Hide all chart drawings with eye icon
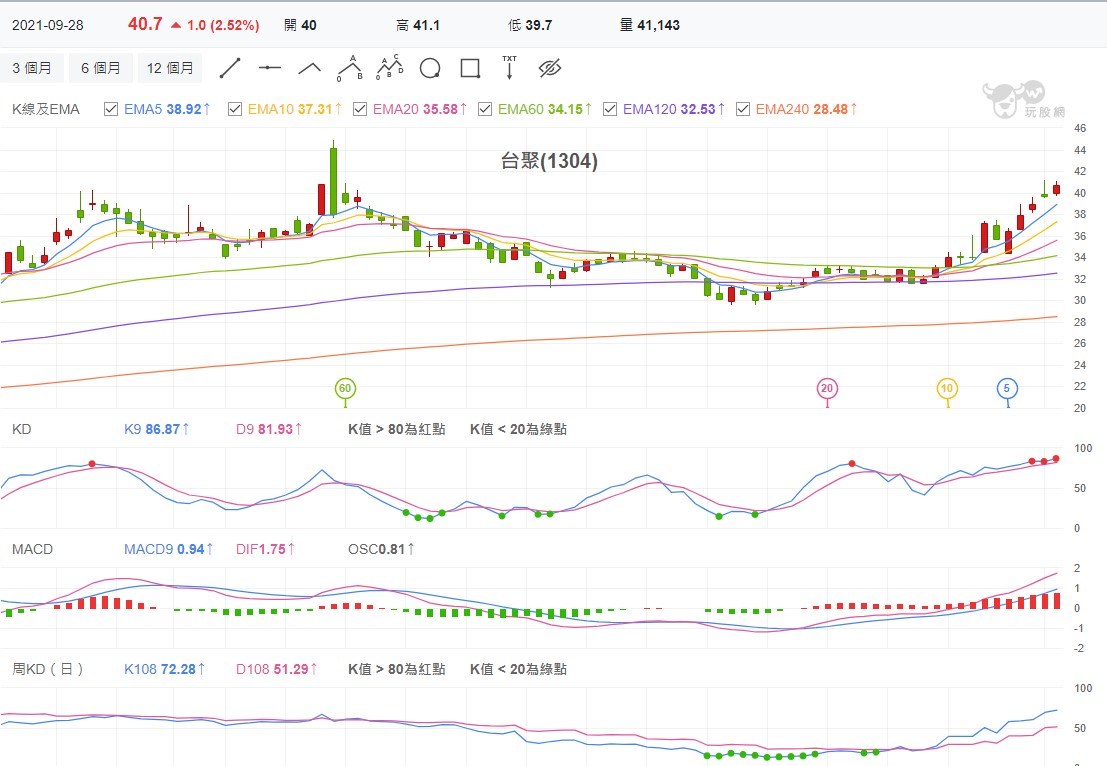The width and height of the screenshot is (1107, 766). (549, 68)
